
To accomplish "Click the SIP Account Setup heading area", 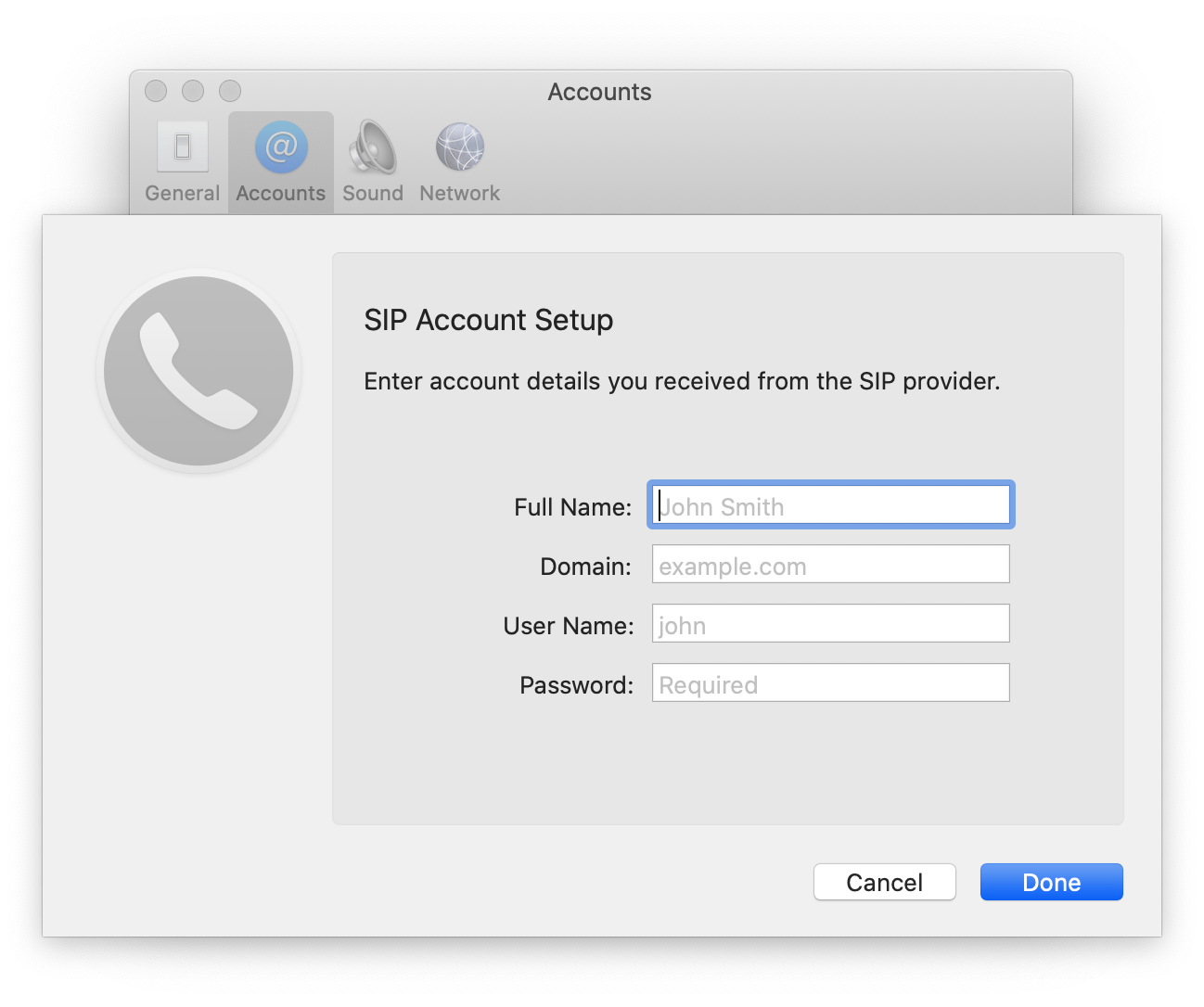I will tap(488, 320).
